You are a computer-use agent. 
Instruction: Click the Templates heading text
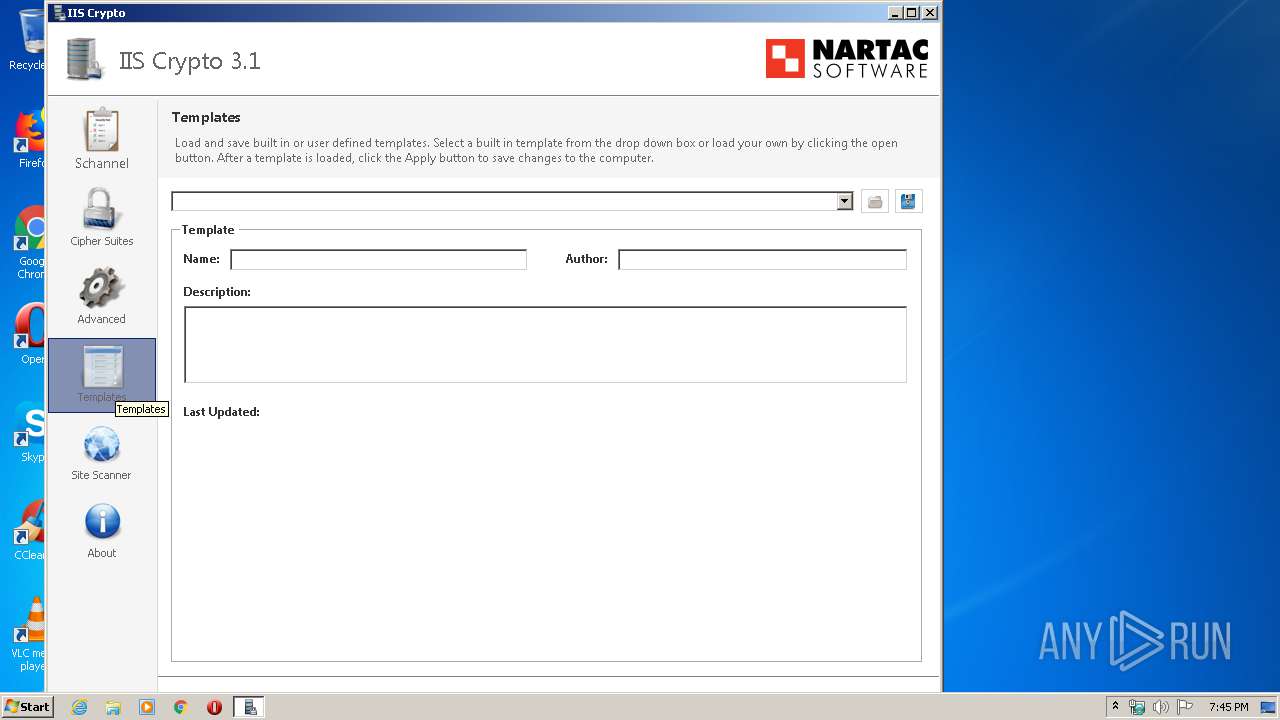[x=206, y=117]
